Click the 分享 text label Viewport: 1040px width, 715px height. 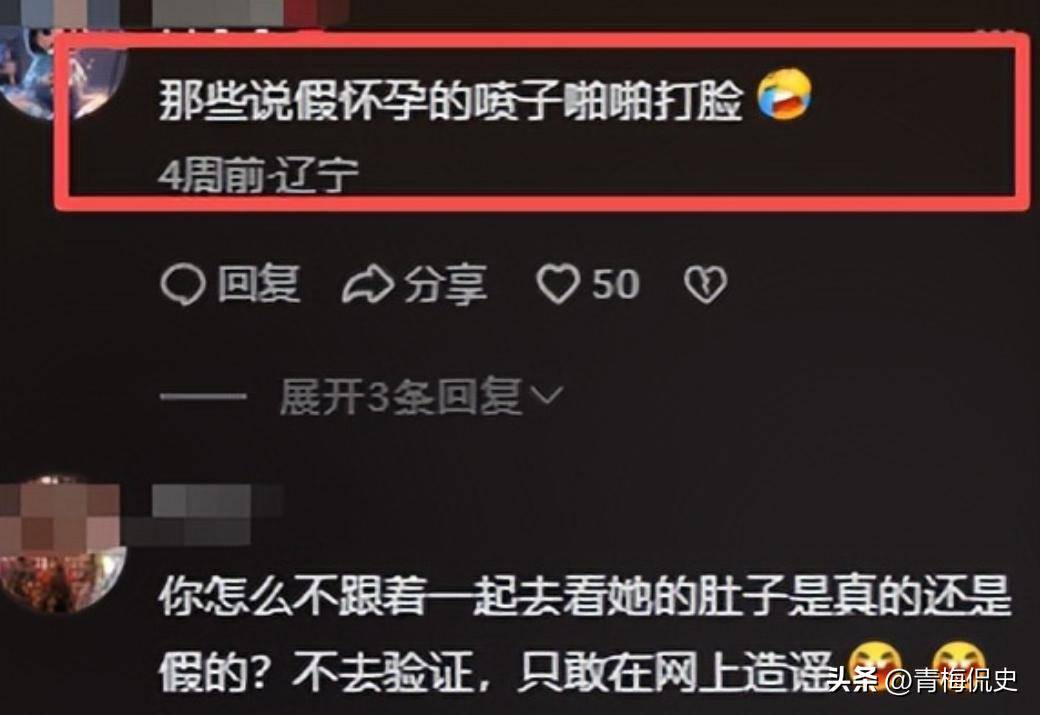(x=445, y=285)
